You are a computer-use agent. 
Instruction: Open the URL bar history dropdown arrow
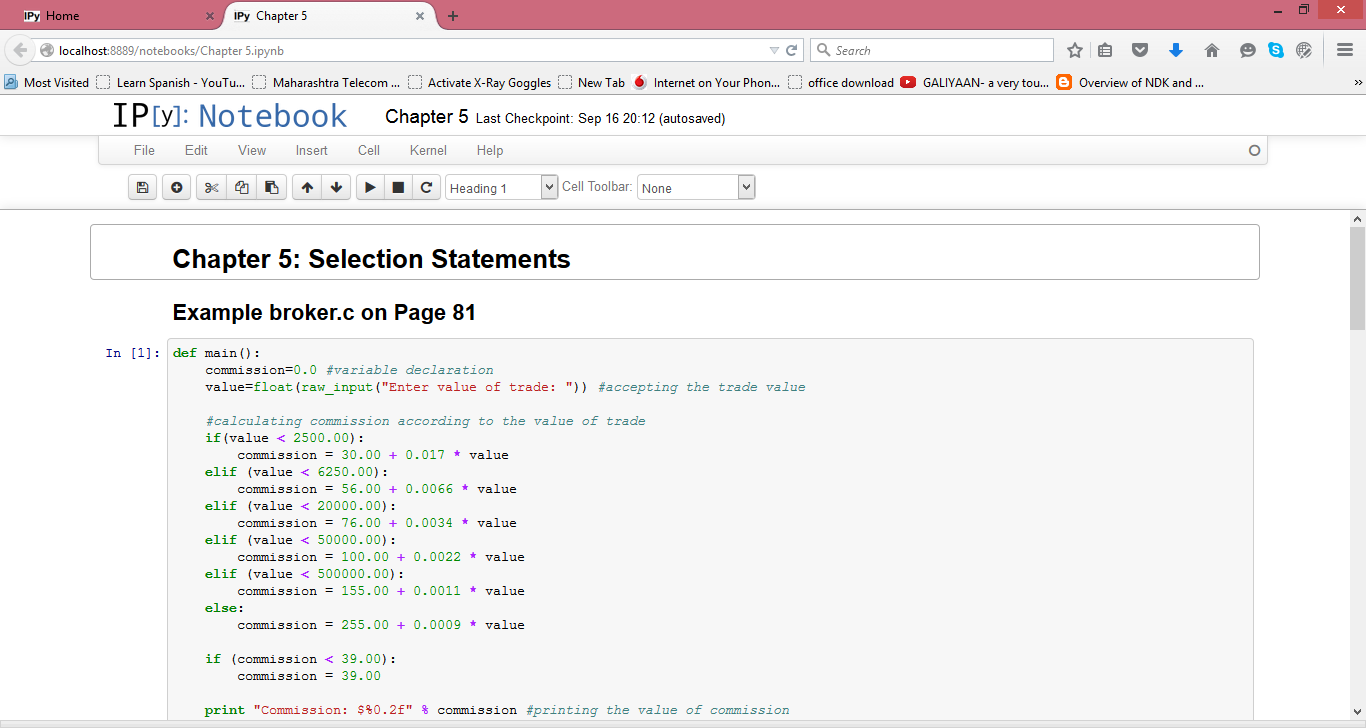click(x=774, y=50)
